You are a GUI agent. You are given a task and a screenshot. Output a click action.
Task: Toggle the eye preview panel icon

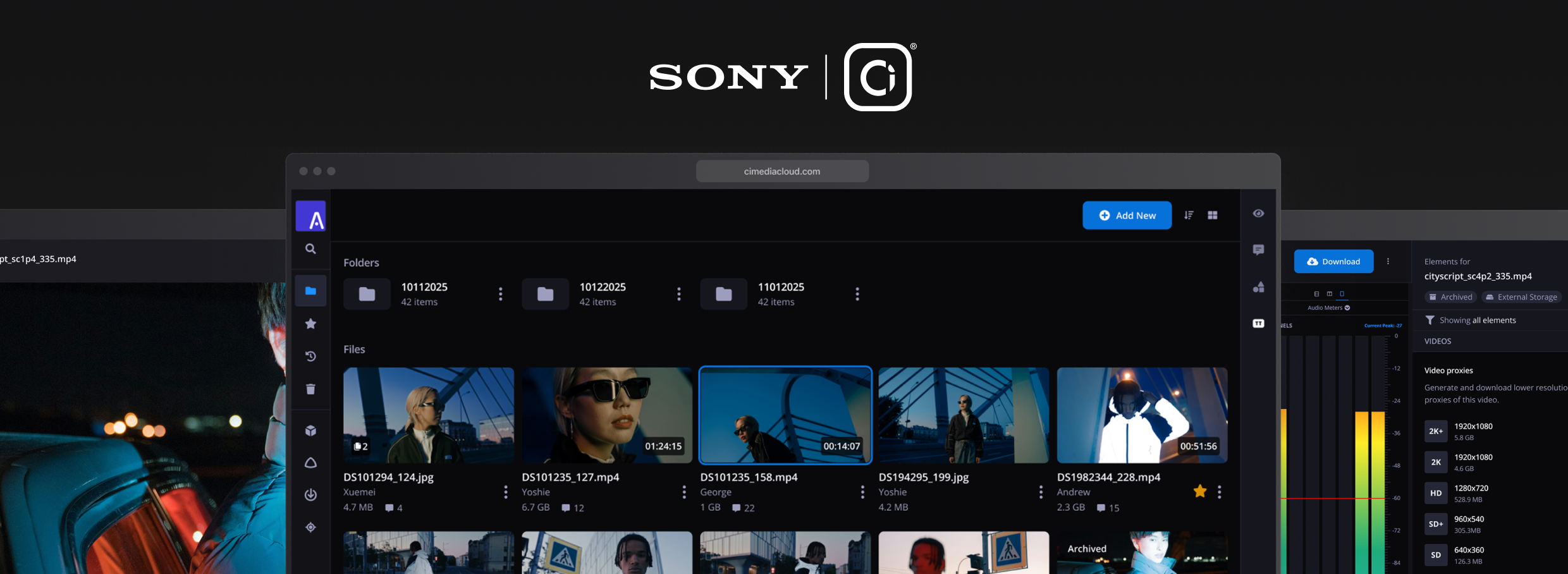click(x=1258, y=214)
